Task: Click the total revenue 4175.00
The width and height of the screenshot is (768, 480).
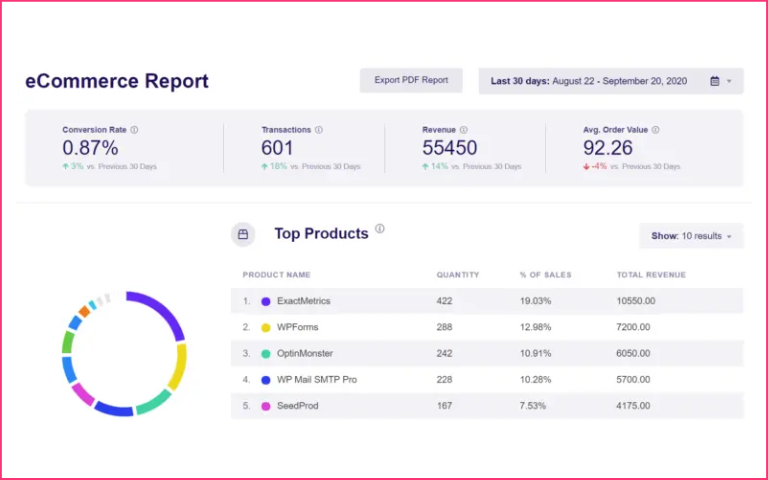Action: [x=633, y=406]
